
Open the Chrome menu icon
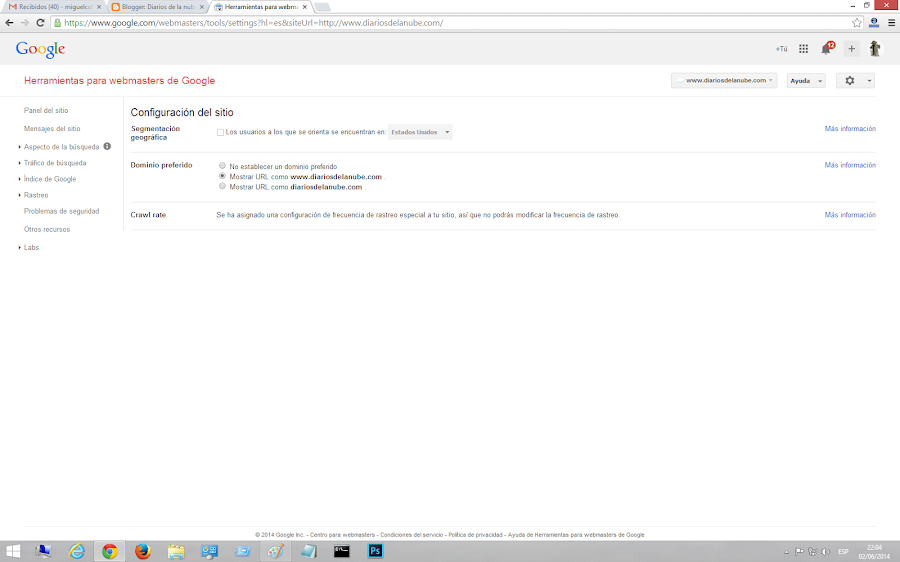coord(891,23)
